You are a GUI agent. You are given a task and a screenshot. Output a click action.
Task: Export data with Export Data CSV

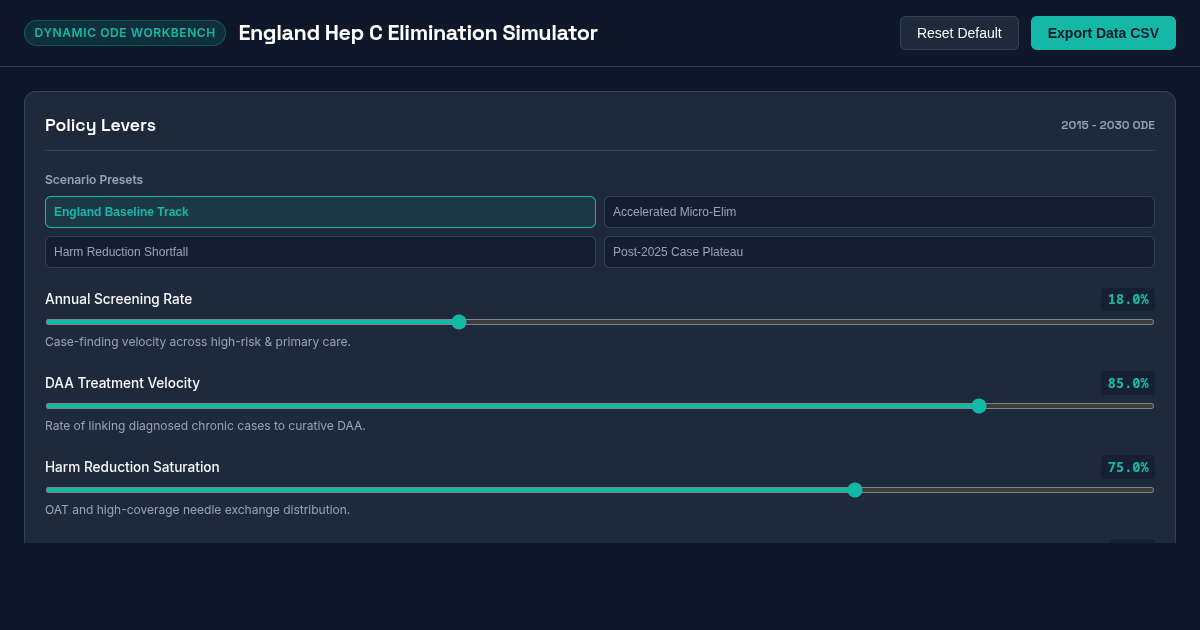click(1103, 33)
